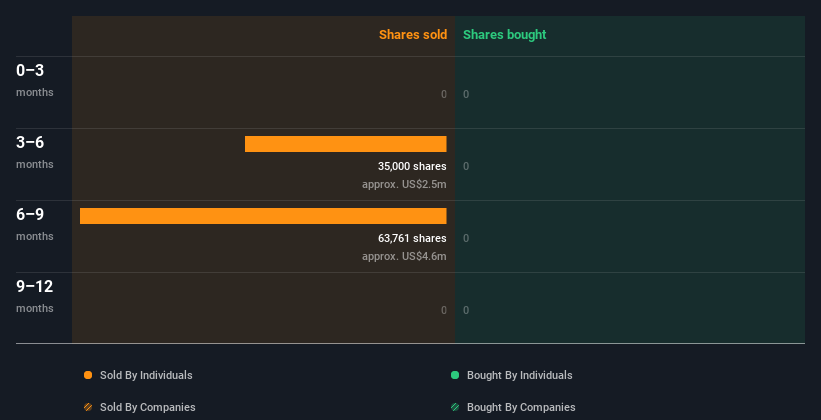Click the approx. US$2.5m amount
821x420 pixels.
pyautogui.click(x=404, y=184)
